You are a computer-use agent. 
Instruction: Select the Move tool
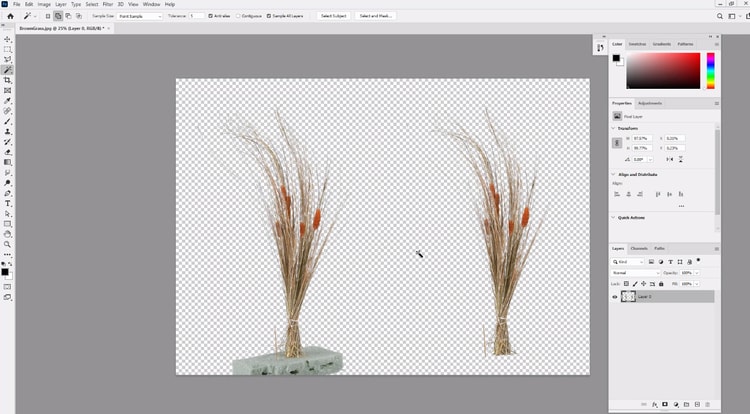click(x=8, y=39)
